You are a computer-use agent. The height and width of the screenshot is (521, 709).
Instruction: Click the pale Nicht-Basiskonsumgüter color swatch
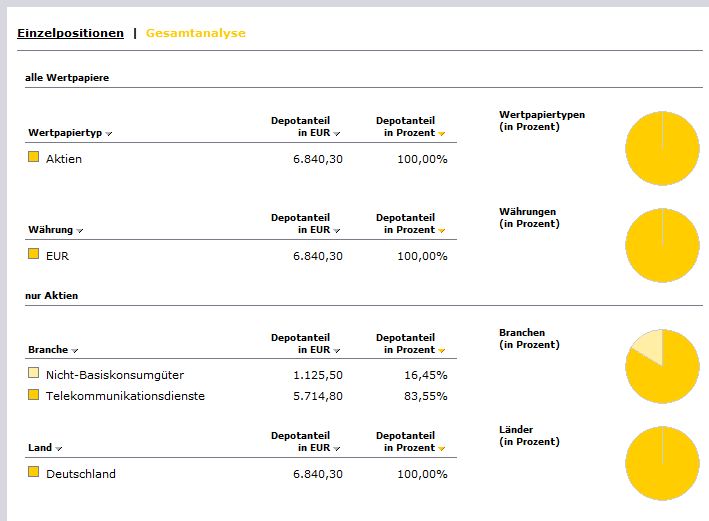point(33,373)
